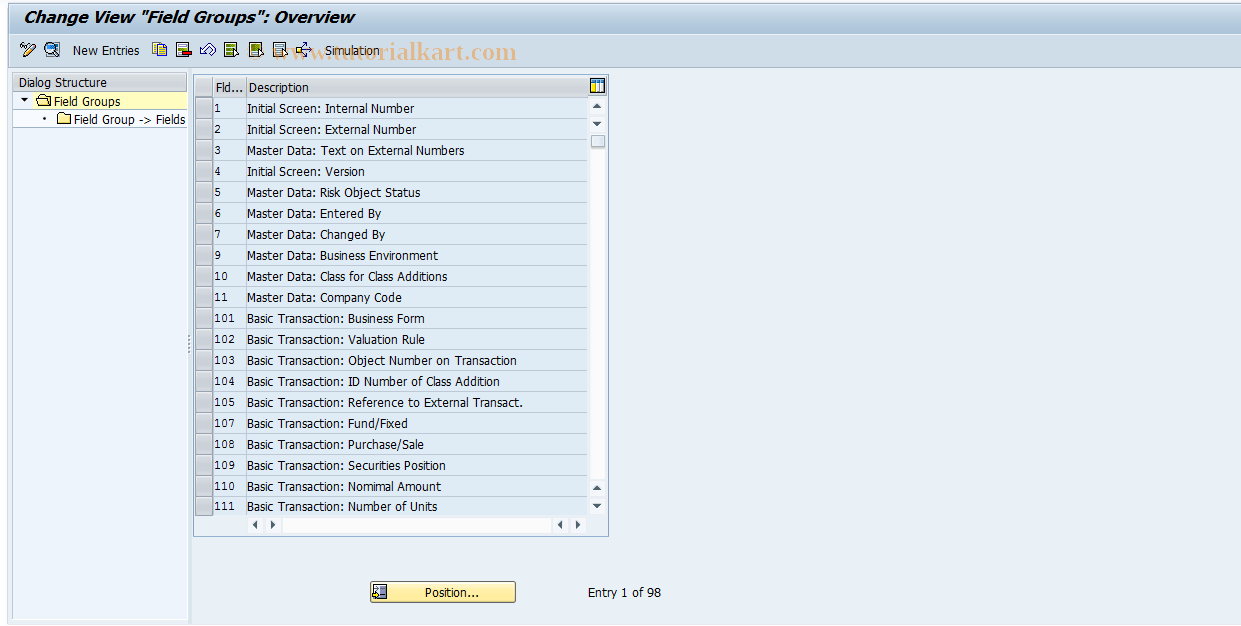Click the right-side horizontal scroll right arrow
Screen dimensions: 1241x626
coord(578,524)
